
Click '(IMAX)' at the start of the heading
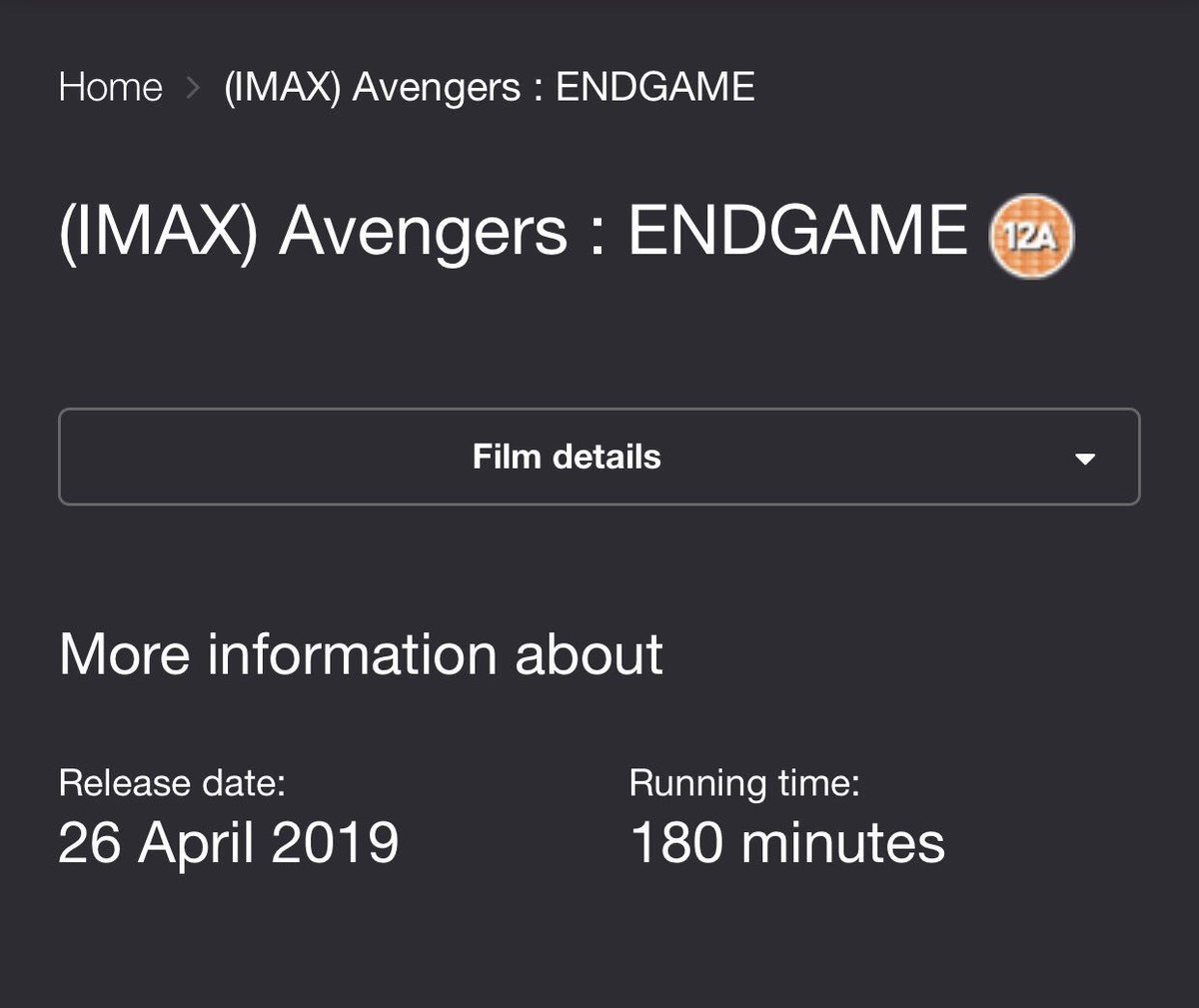click(158, 232)
